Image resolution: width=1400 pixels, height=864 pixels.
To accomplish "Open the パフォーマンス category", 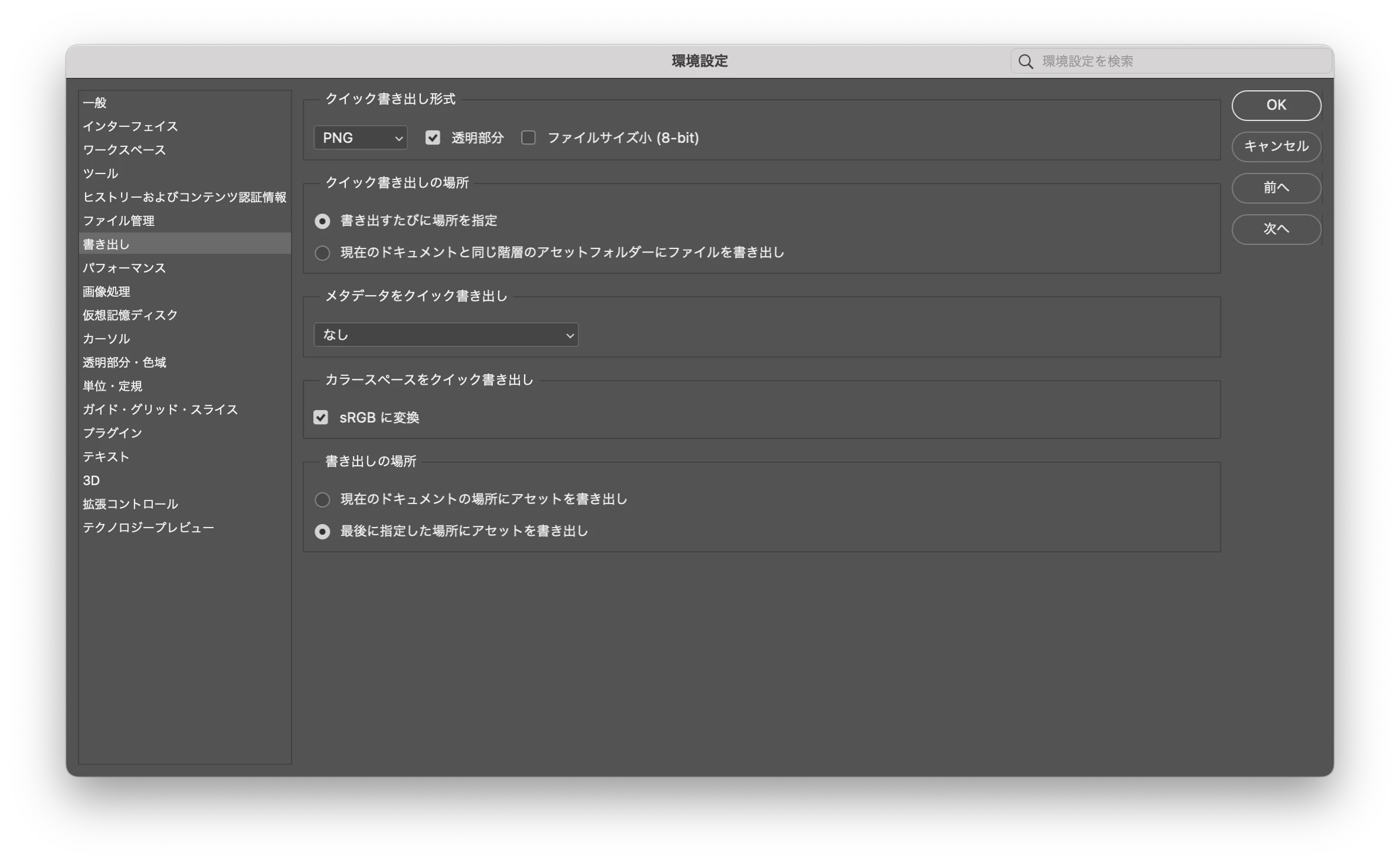I will click(x=125, y=268).
